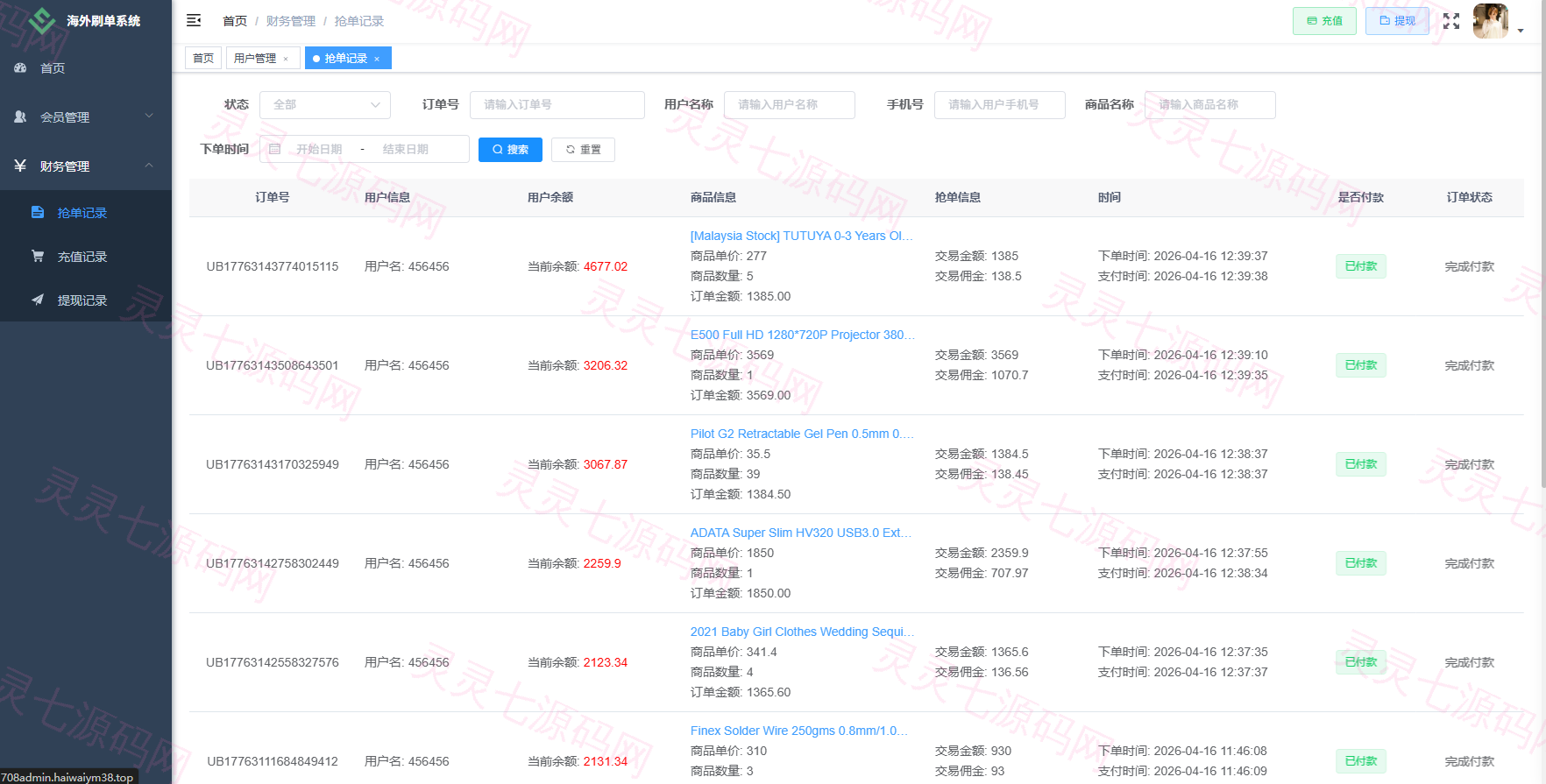Open the Finex Solder Wire link
1546x784 pixels.
click(799, 731)
